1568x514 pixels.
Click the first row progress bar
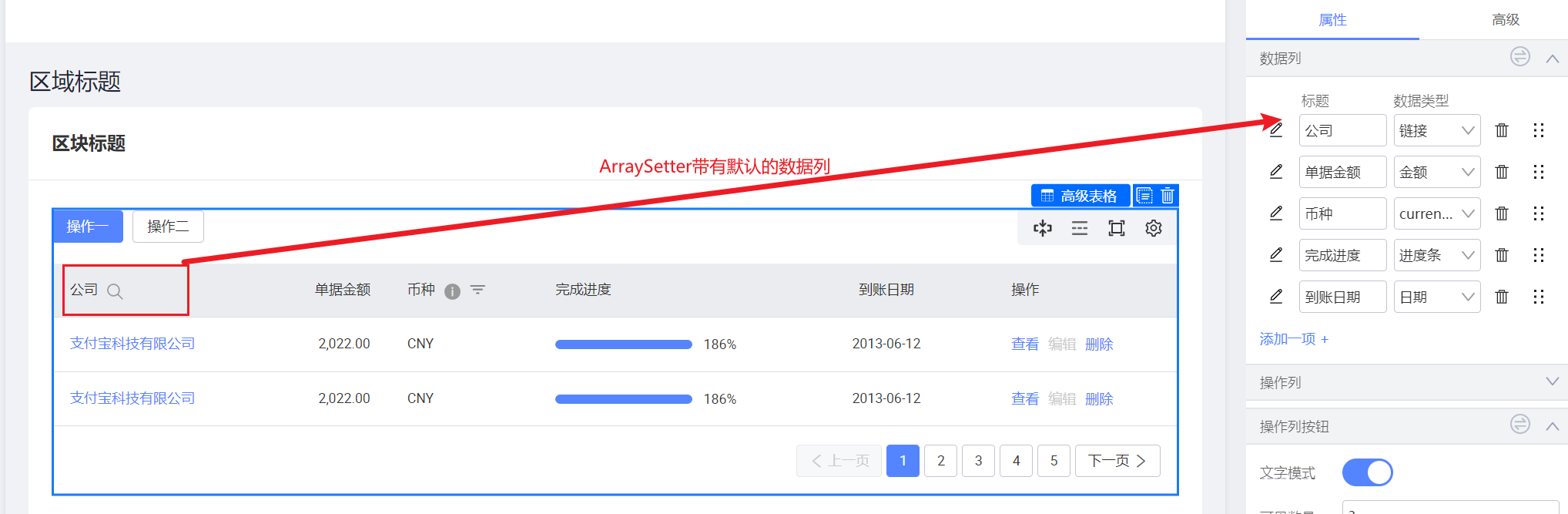click(x=624, y=344)
